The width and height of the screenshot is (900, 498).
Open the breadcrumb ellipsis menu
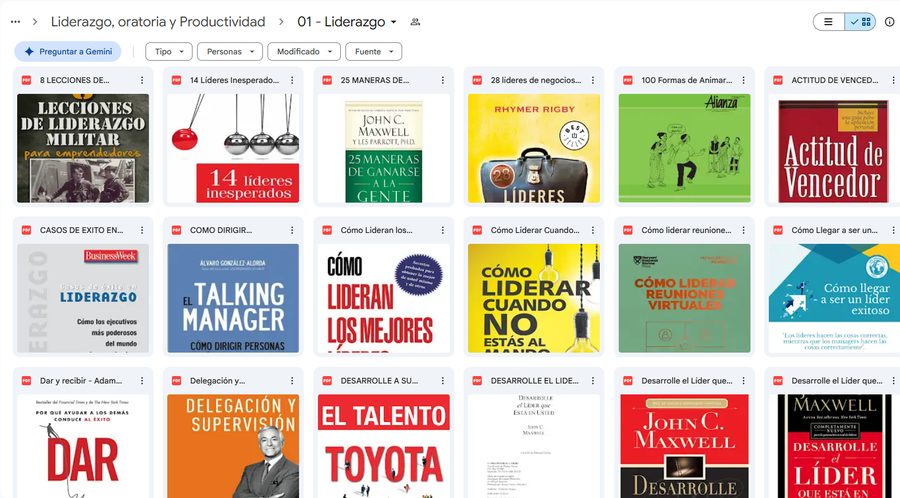point(15,22)
